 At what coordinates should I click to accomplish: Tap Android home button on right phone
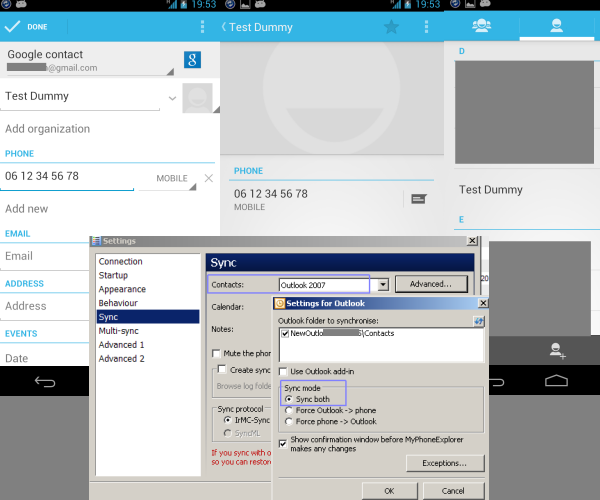tap(556, 381)
